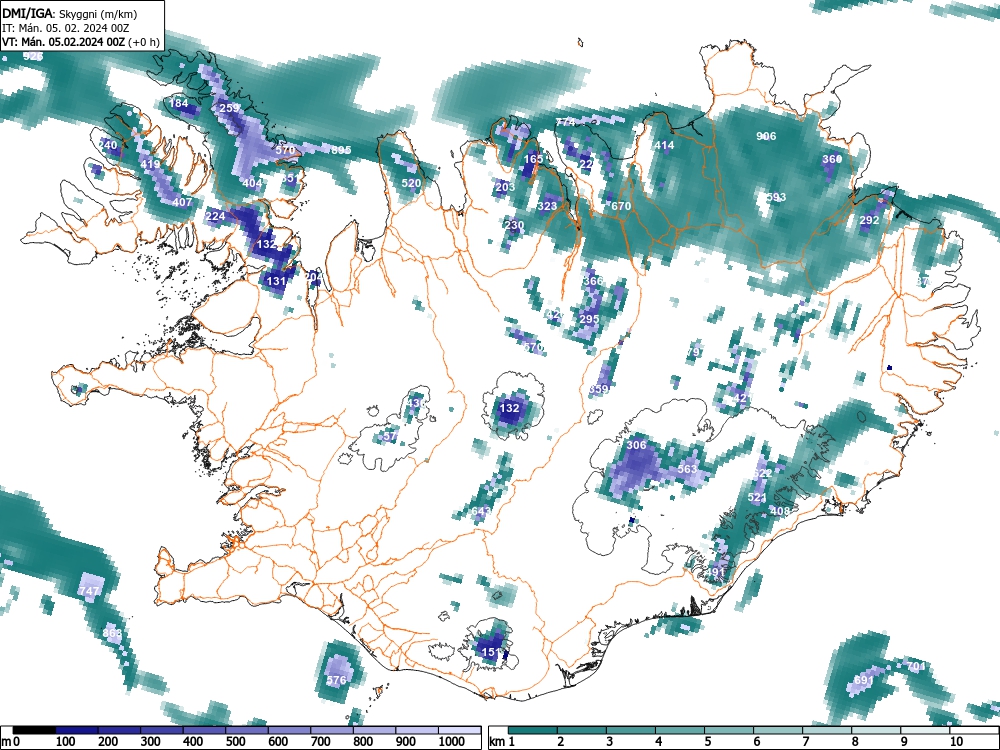Click the '1000' label on the m scale
Viewport: 1000px width, 750px height.
(x=452, y=742)
